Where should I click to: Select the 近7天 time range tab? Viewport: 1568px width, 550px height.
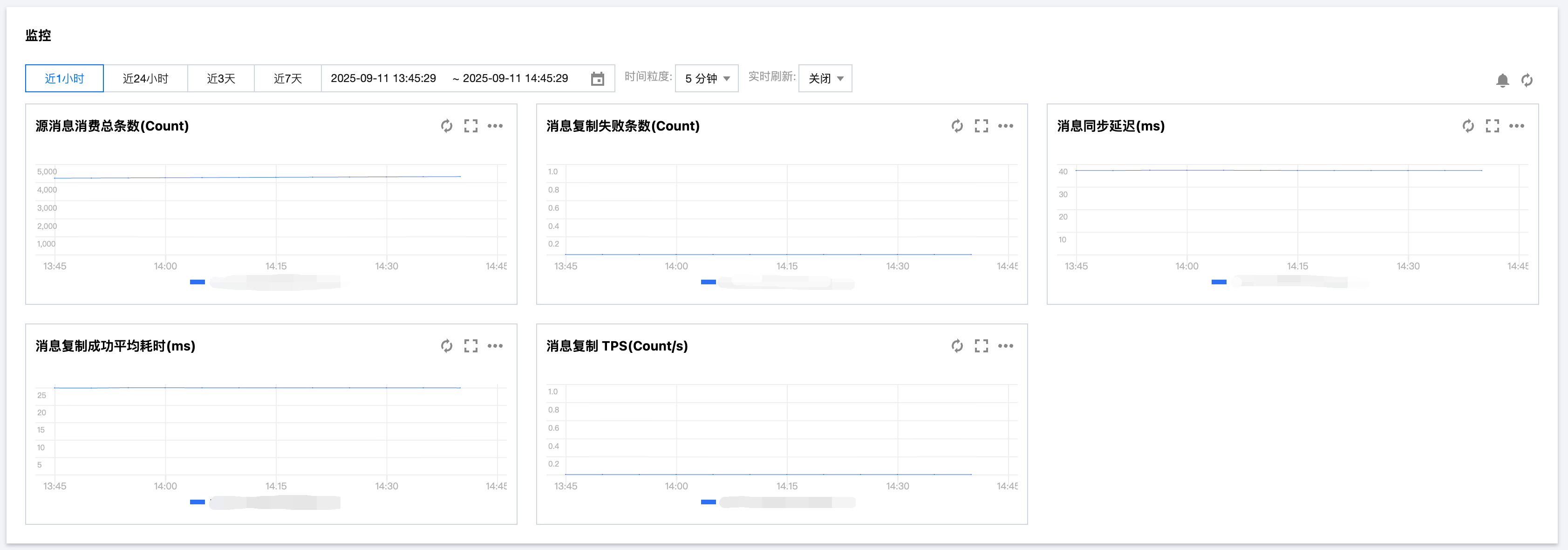point(287,79)
